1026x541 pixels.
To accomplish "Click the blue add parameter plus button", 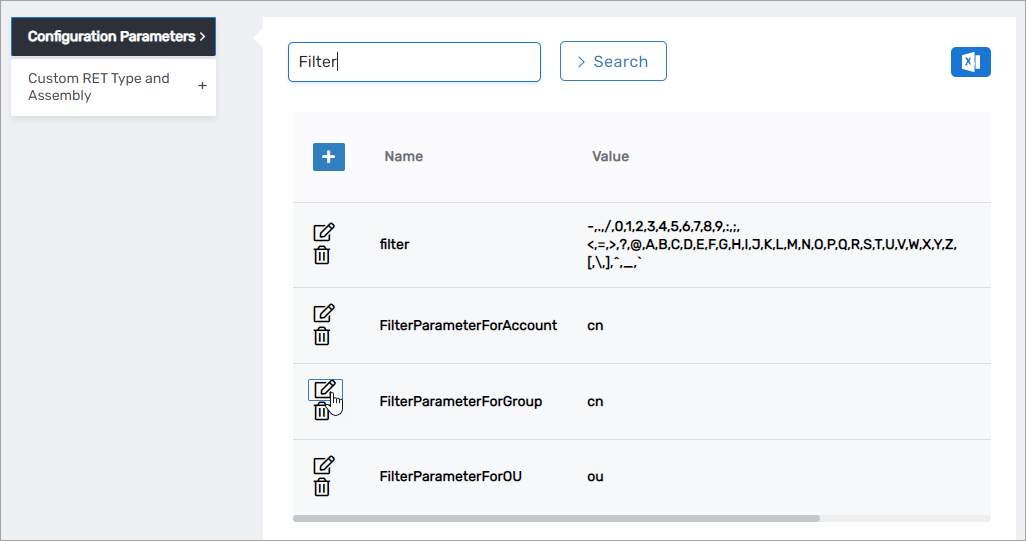I will [329, 157].
